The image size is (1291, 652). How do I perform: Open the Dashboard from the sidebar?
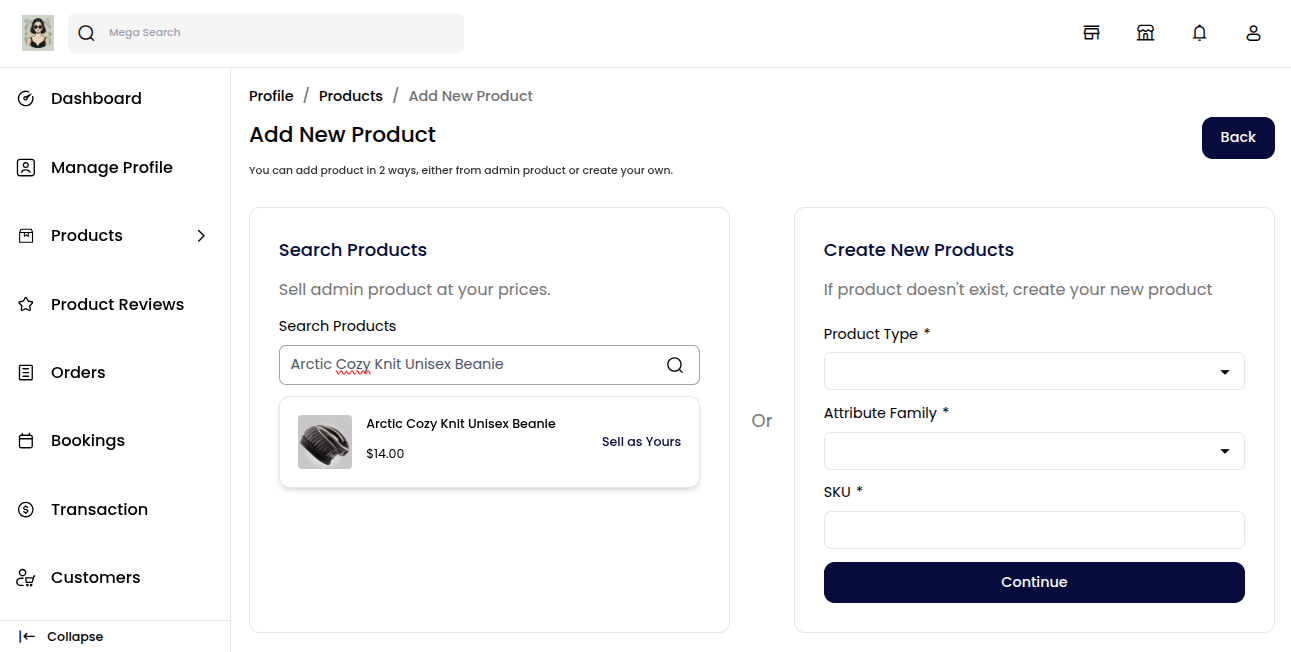click(96, 98)
